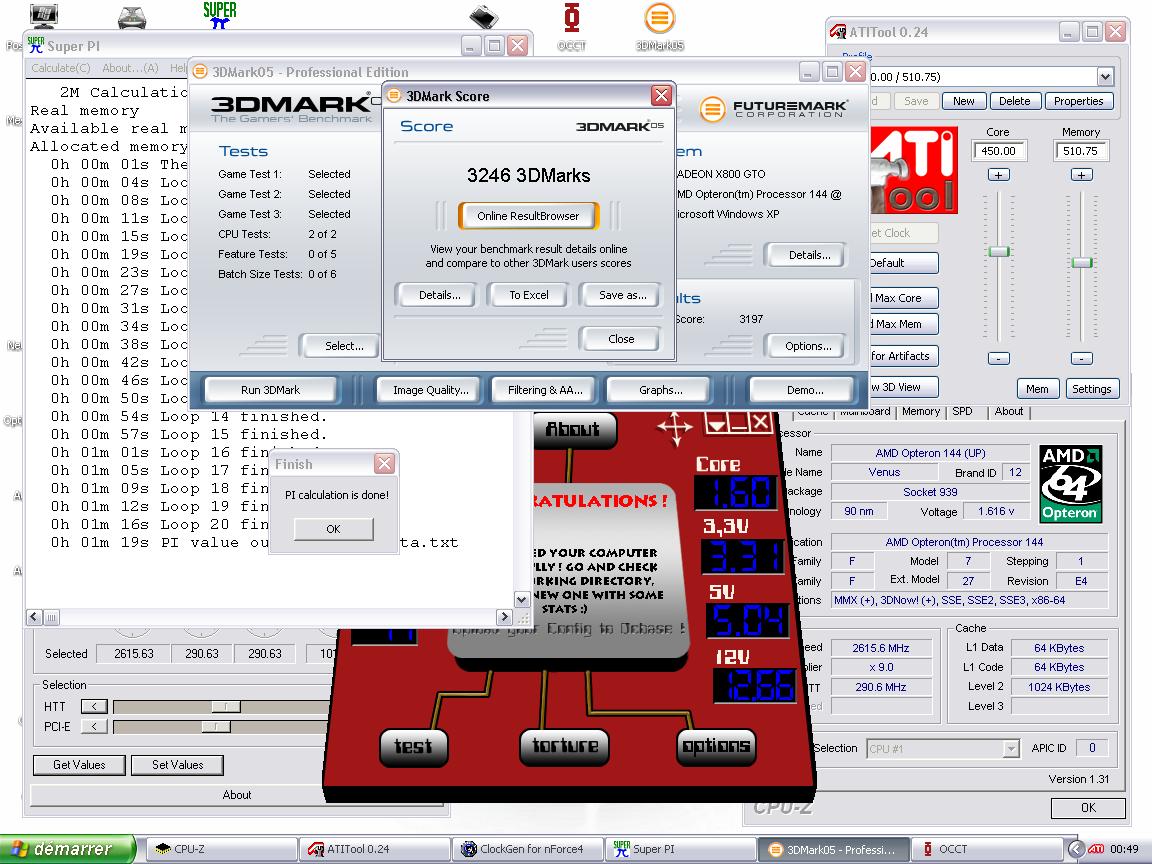Screen dimensions: 1152x864
Task: Switch to the About tab in CPU-Z
Action: pos(1009,411)
